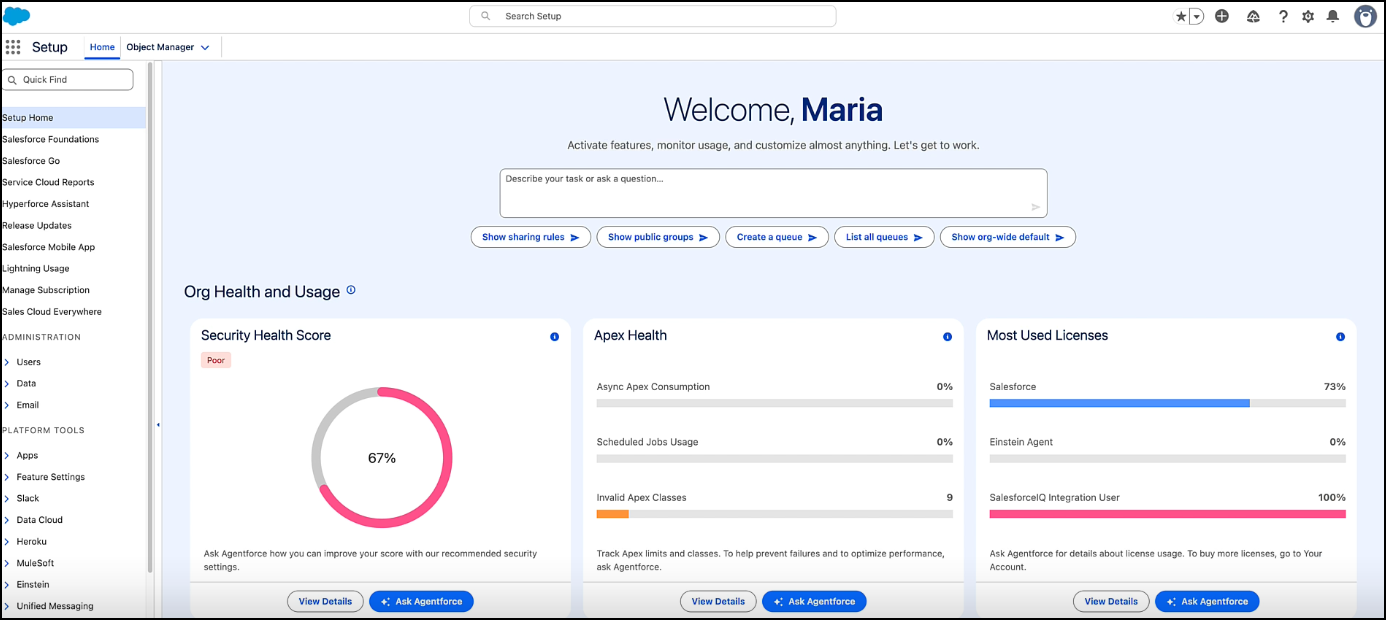
Task: Select the Home tab
Action: point(102,47)
